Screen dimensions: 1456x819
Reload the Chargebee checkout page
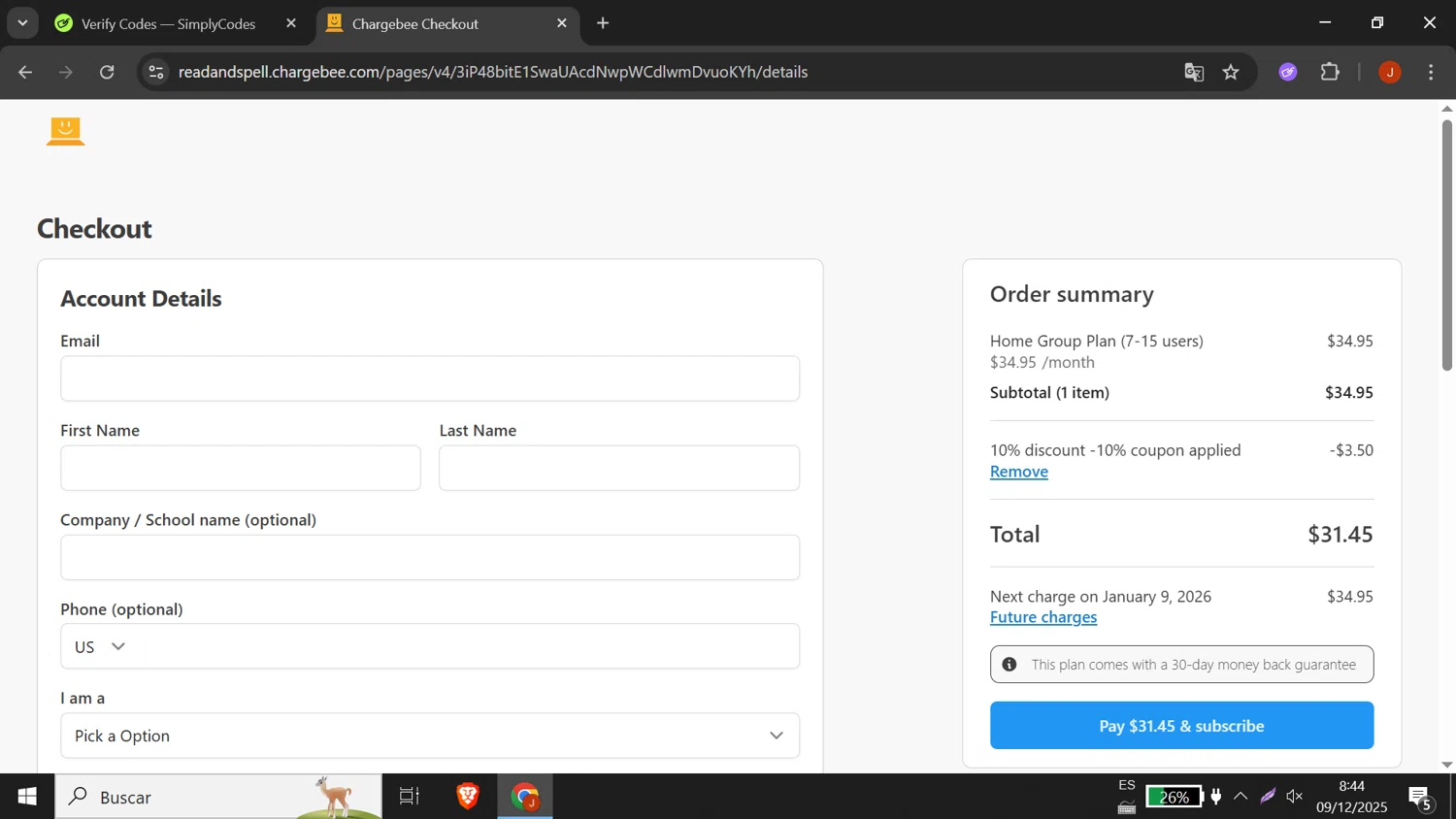point(107,72)
